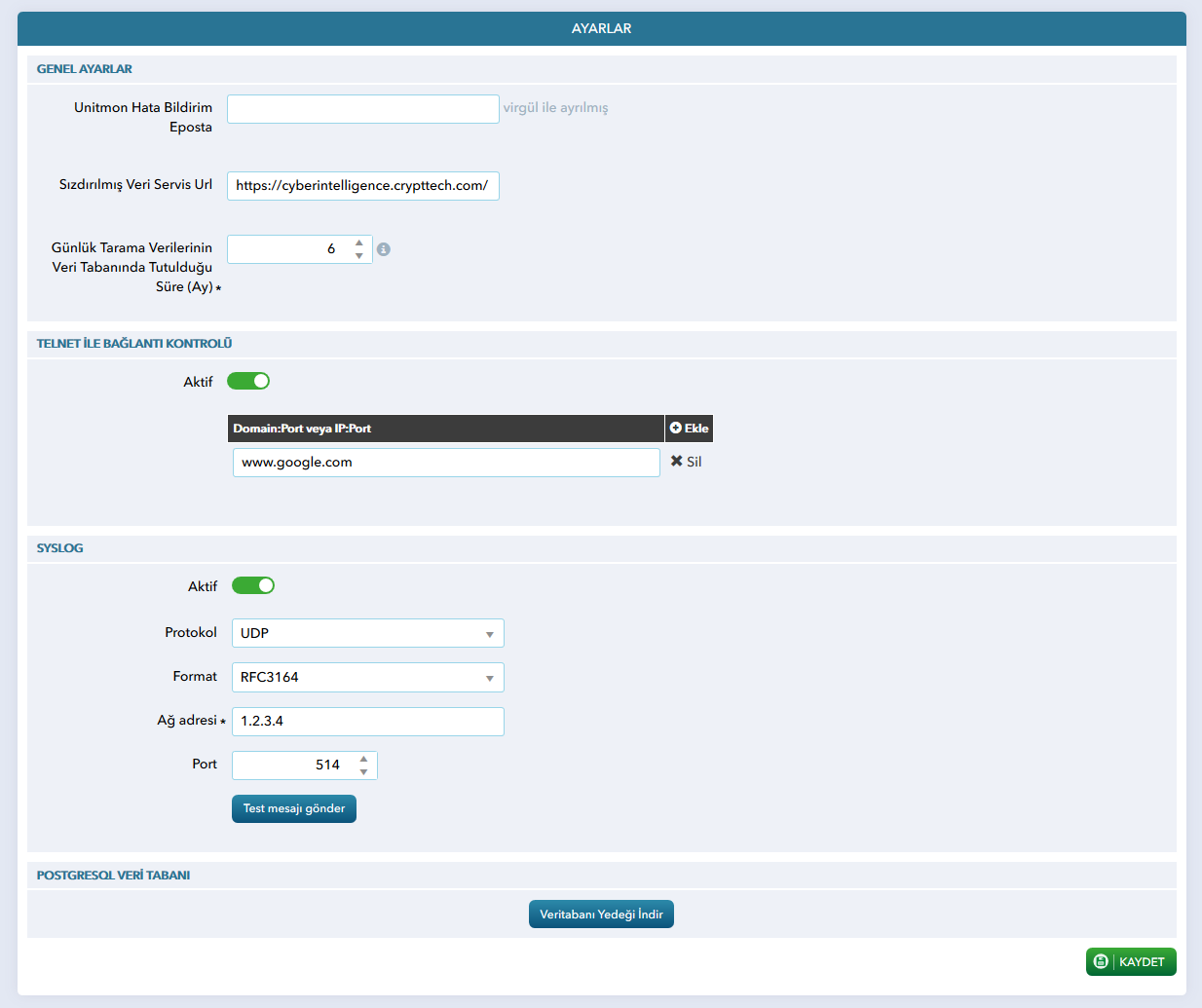Increment syslog Port value arrow
This screenshot has height=1008, width=1202.
[x=363, y=759]
